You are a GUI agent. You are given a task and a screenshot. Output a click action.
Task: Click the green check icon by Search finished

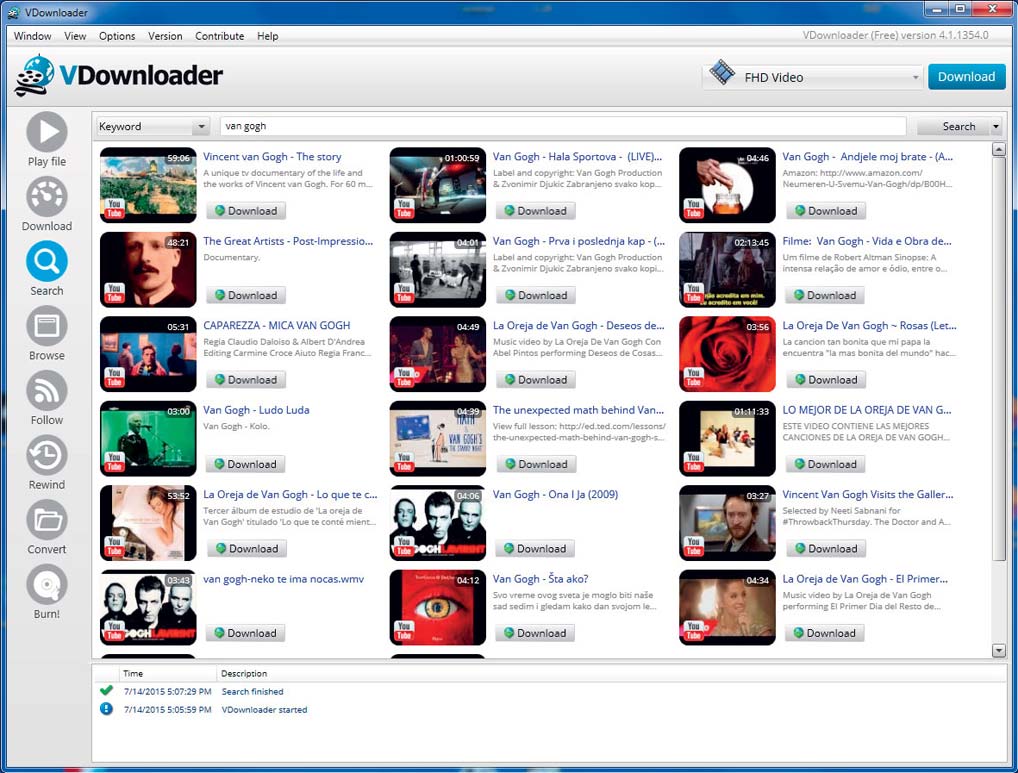pos(106,691)
